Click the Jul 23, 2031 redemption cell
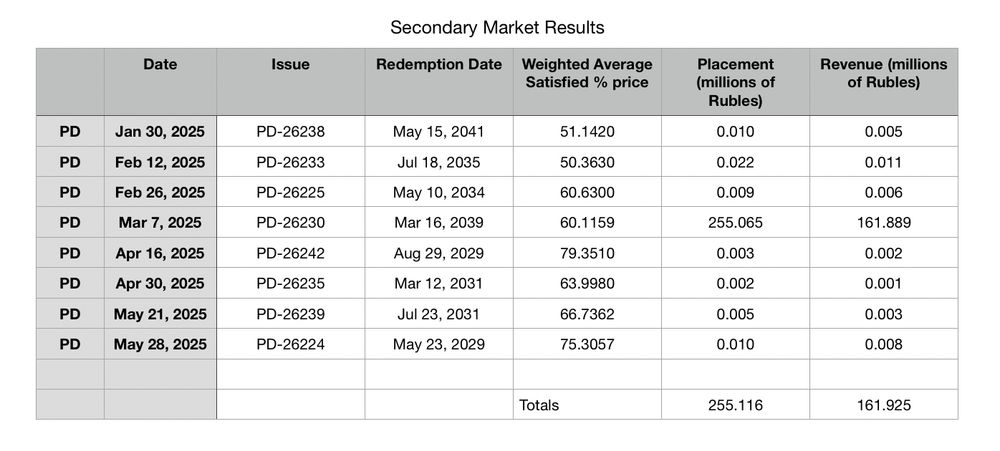1000x451 pixels. [x=439, y=314]
